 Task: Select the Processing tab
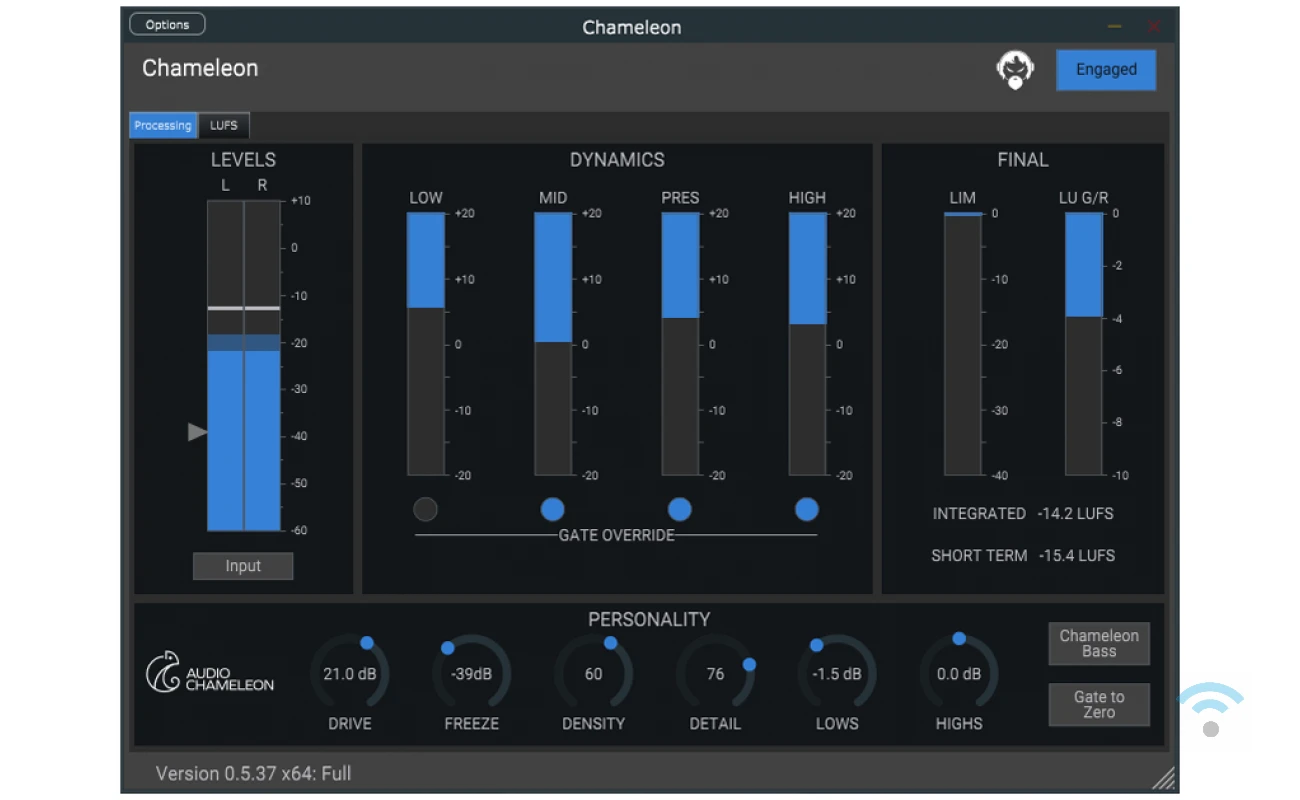pyautogui.click(x=163, y=126)
